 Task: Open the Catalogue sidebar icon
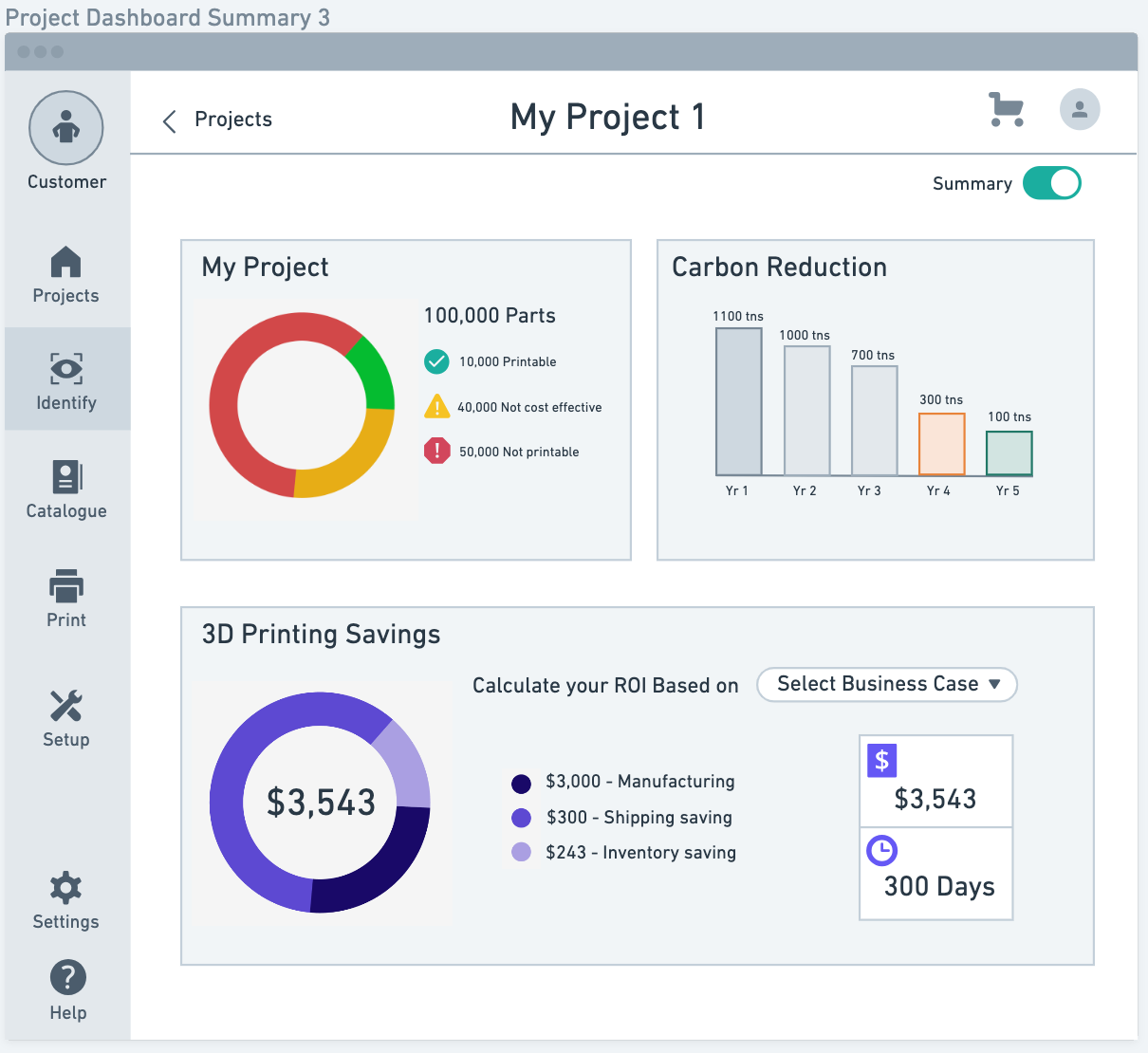65,477
